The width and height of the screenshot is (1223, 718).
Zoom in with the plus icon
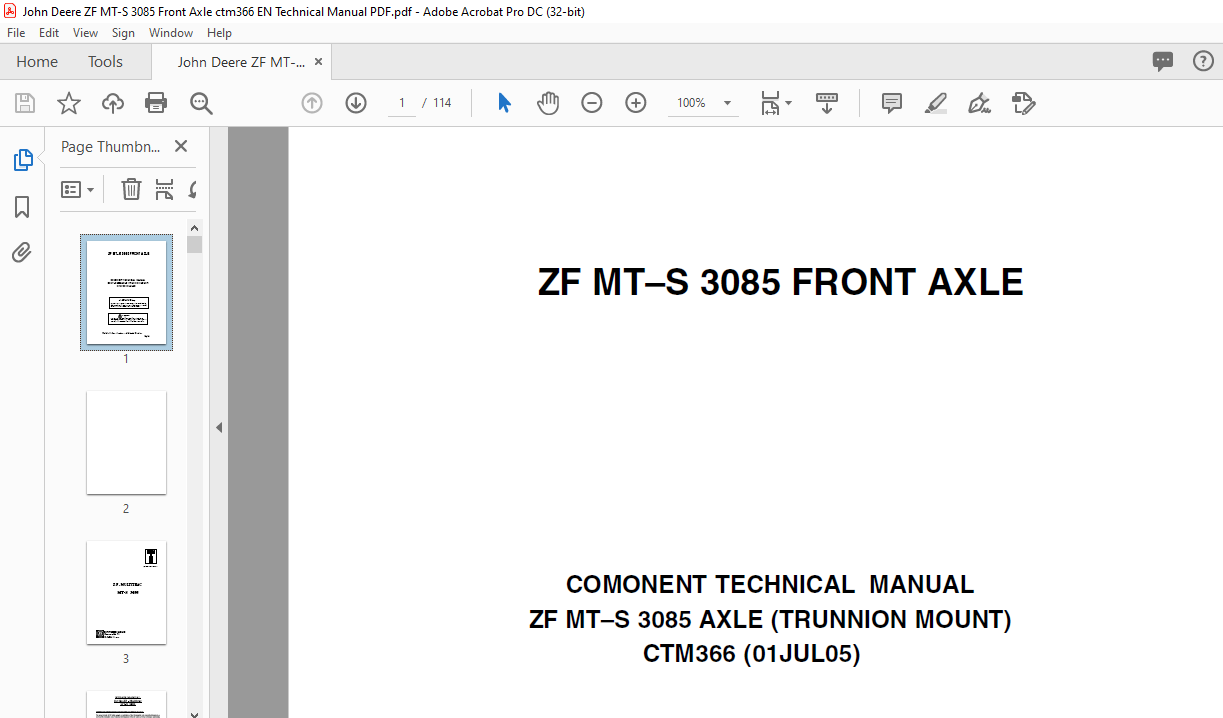[636, 103]
